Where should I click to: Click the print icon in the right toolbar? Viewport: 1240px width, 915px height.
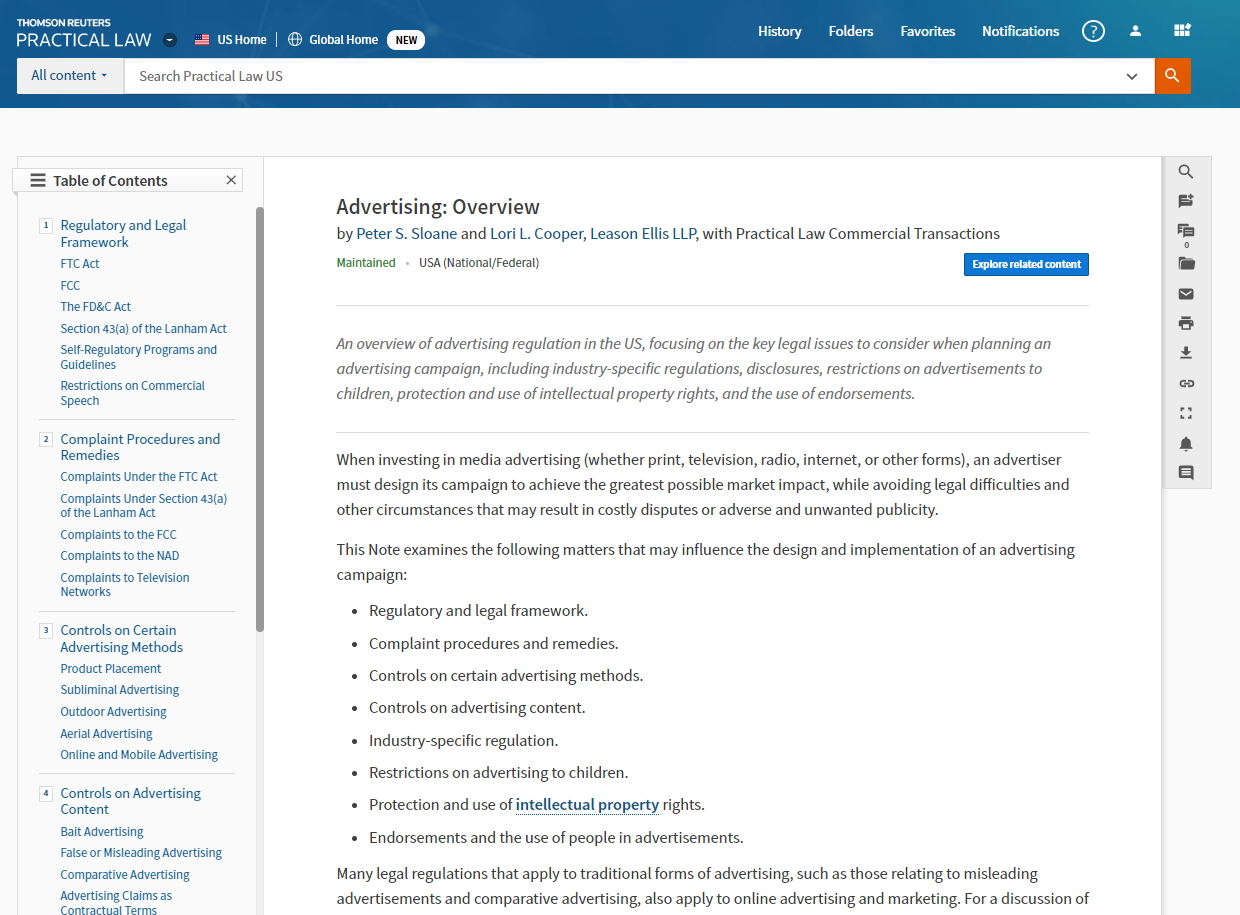pyautogui.click(x=1186, y=323)
